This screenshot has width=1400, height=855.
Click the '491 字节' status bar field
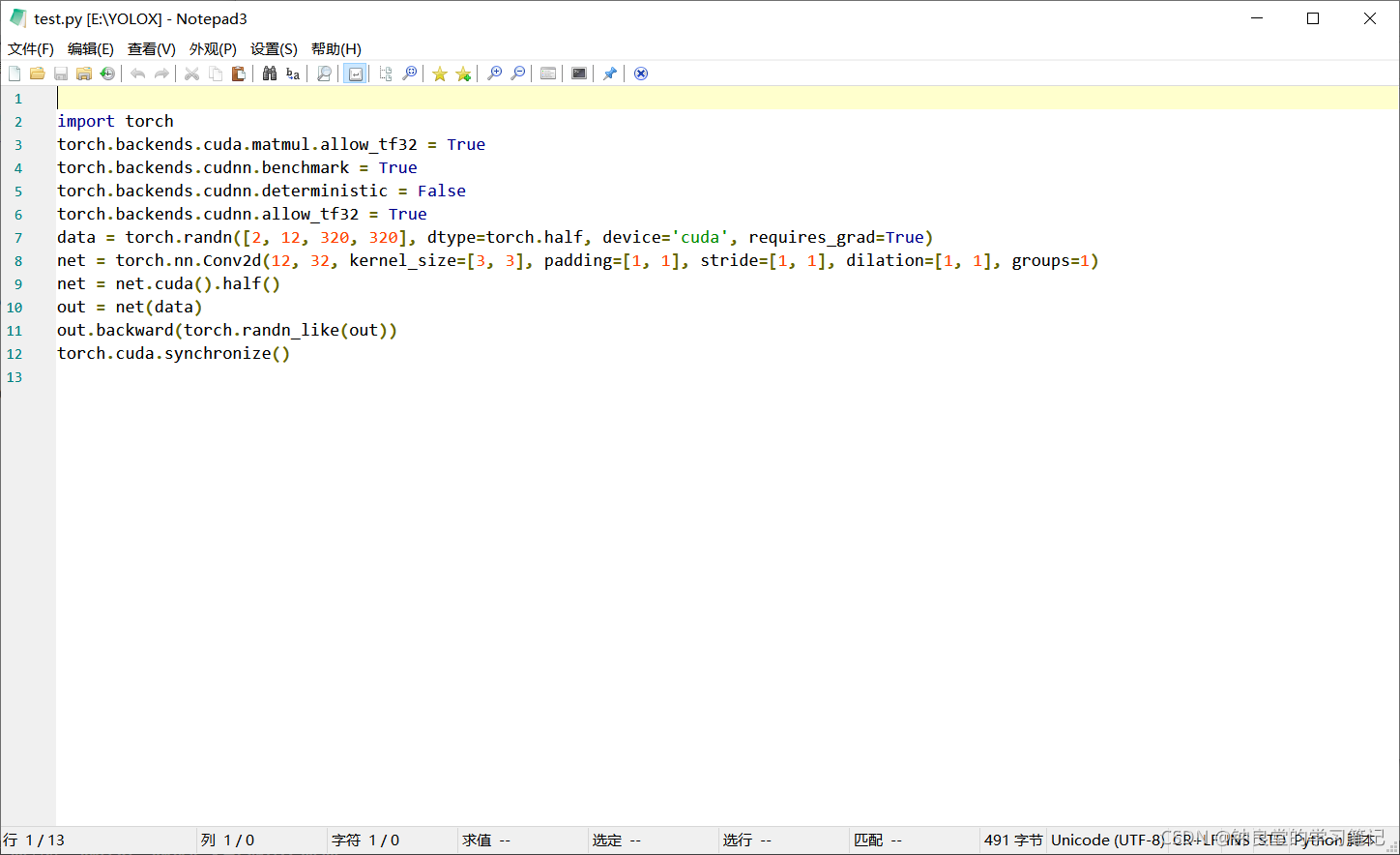(x=1013, y=840)
